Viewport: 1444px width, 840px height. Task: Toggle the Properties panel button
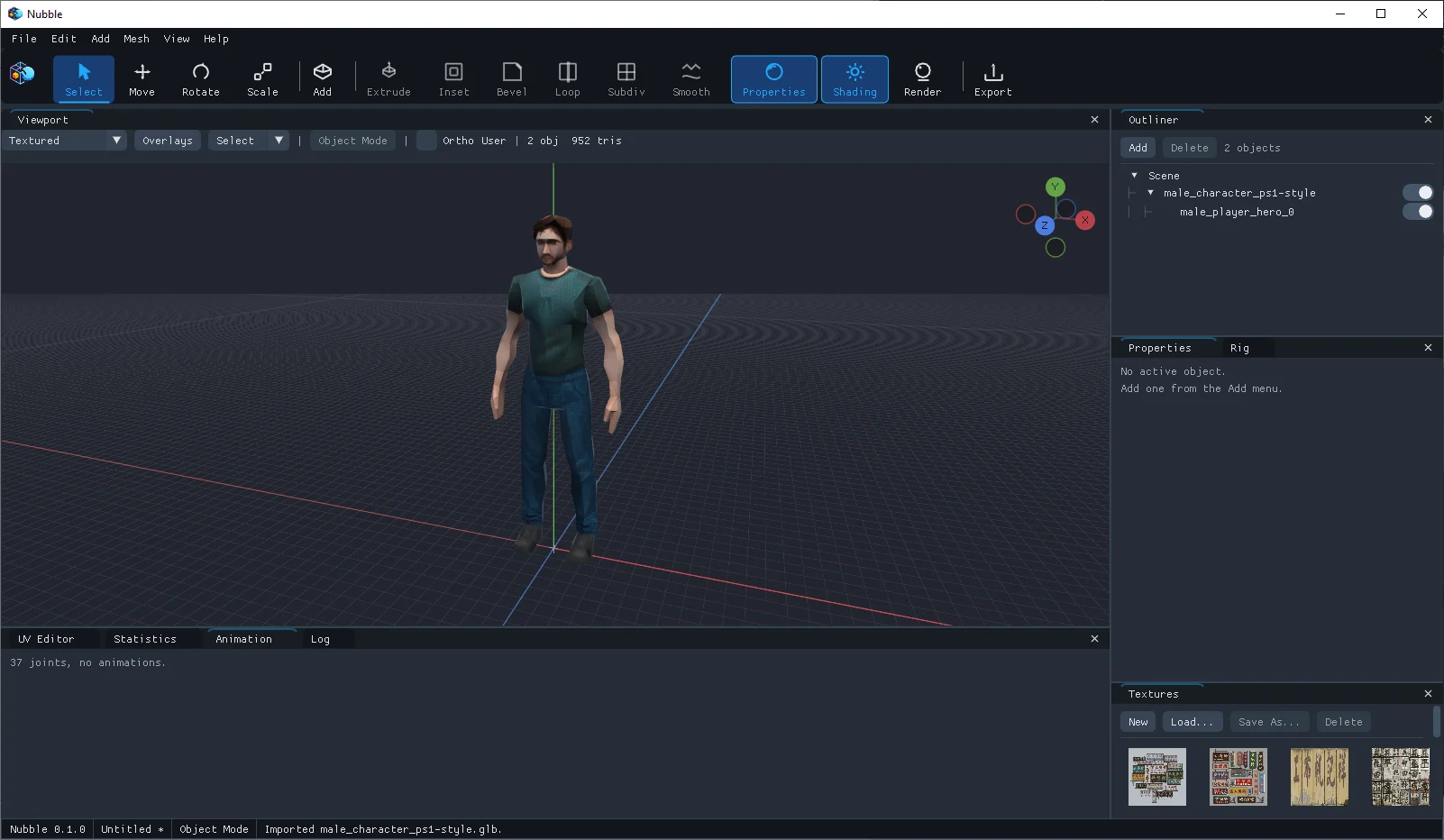pyautogui.click(x=774, y=79)
